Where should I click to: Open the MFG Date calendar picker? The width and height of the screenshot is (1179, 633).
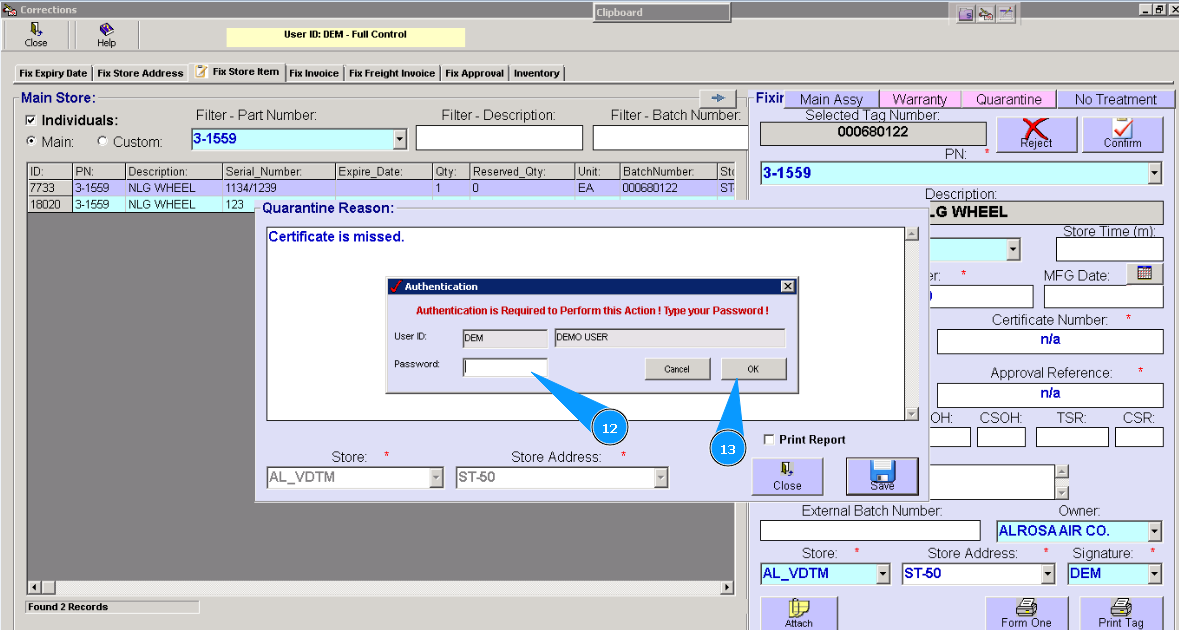point(1144,274)
